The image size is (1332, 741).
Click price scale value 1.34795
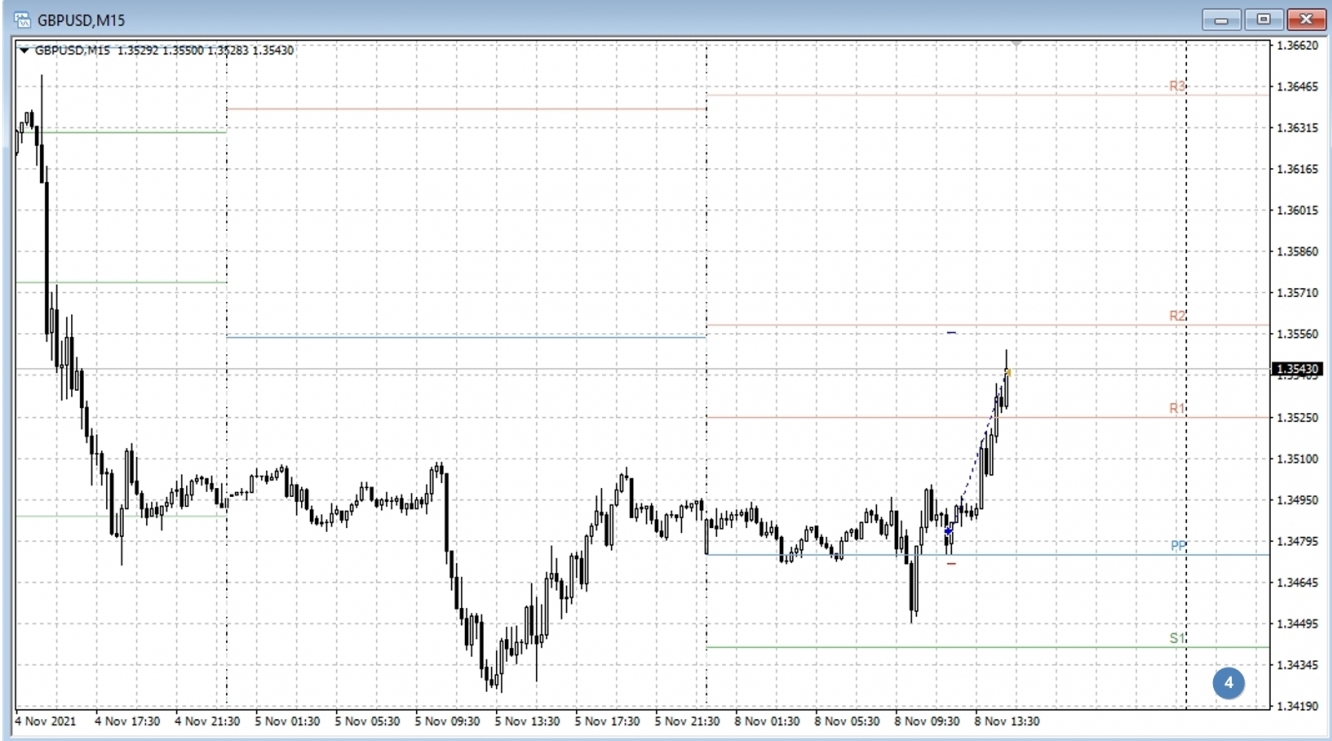[1299, 541]
